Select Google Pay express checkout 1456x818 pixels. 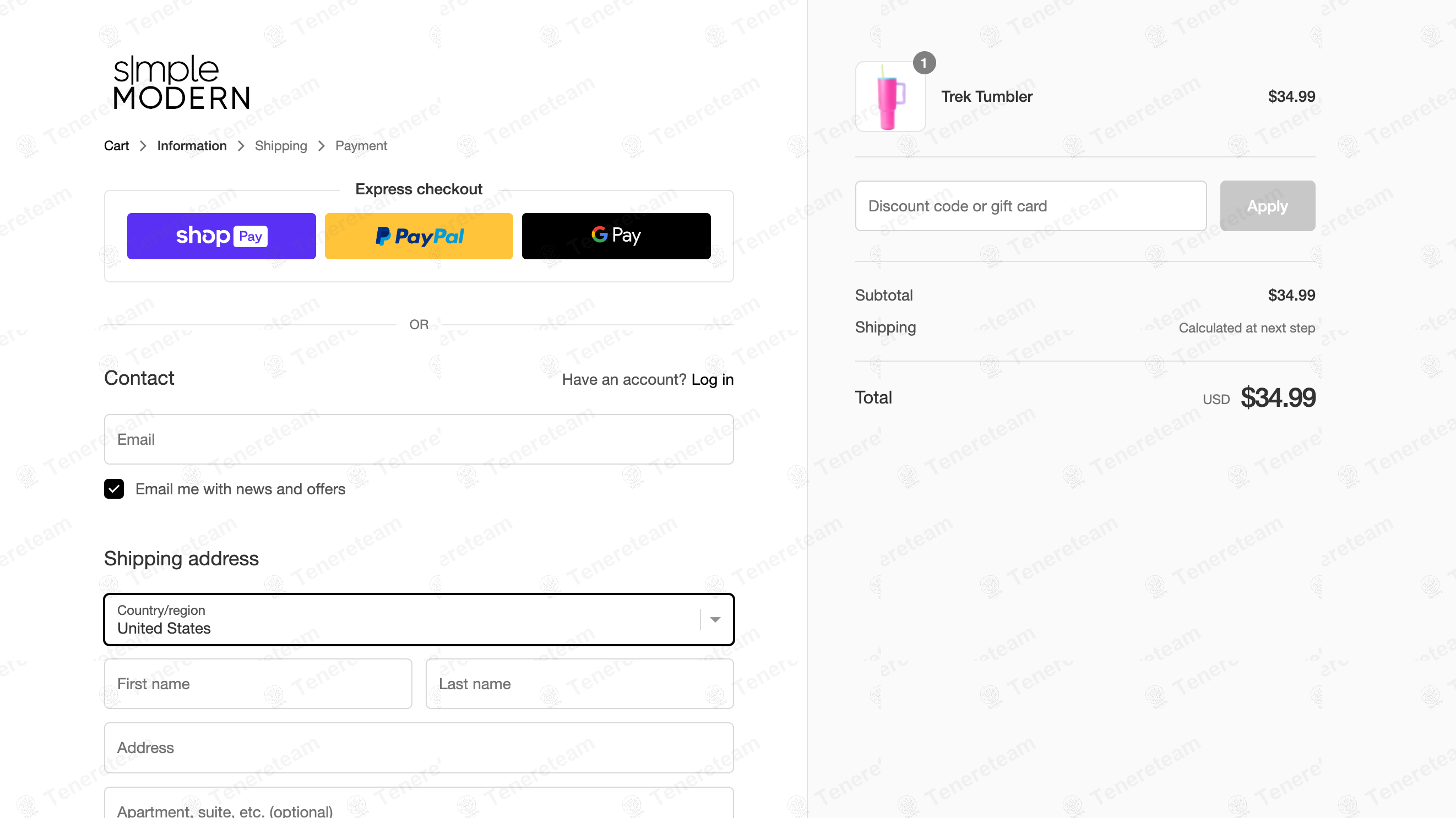pyautogui.click(x=616, y=236)
